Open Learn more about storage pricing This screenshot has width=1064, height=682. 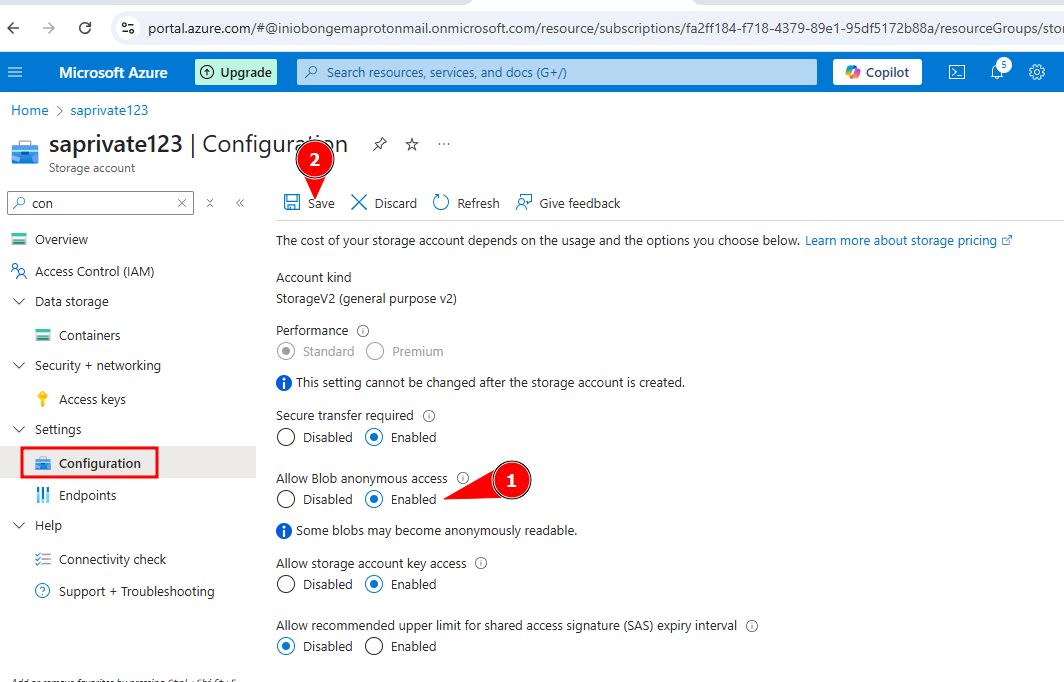click(x=909, y=241)
